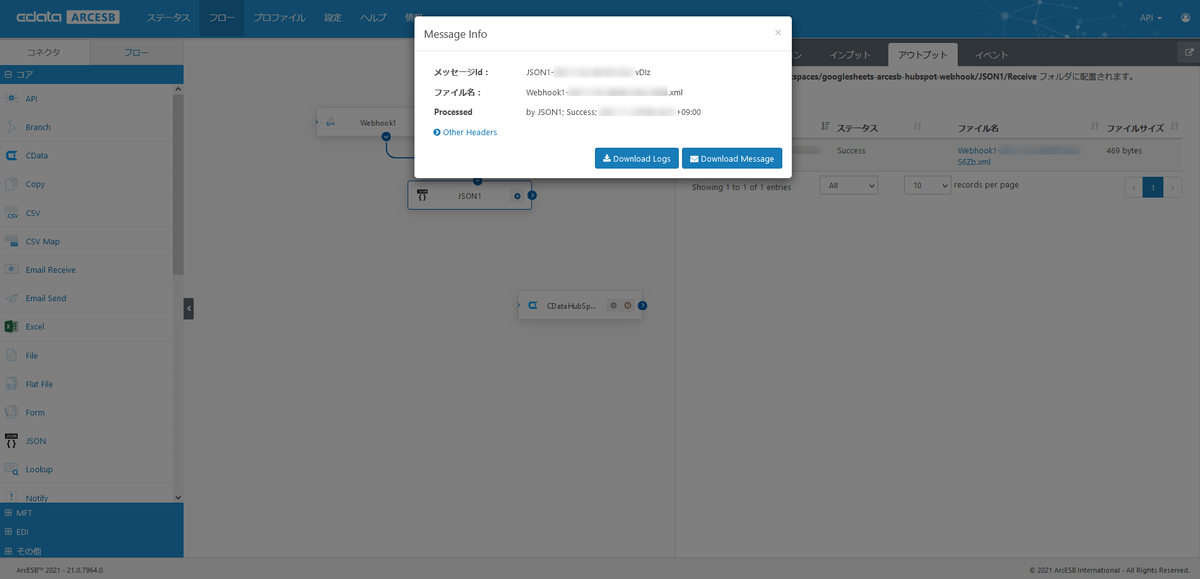
Task: Open the records per page dropdown
Action: click(x=927, y=186)
